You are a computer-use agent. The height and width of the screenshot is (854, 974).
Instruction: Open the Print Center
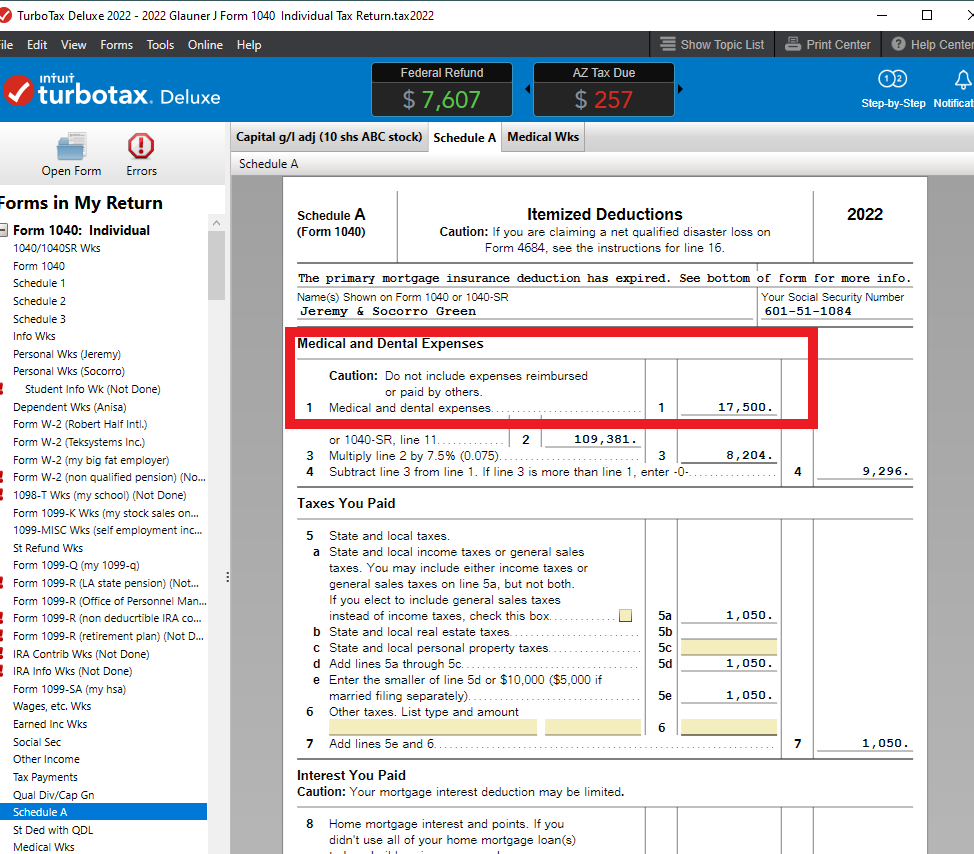coord(828,45)
